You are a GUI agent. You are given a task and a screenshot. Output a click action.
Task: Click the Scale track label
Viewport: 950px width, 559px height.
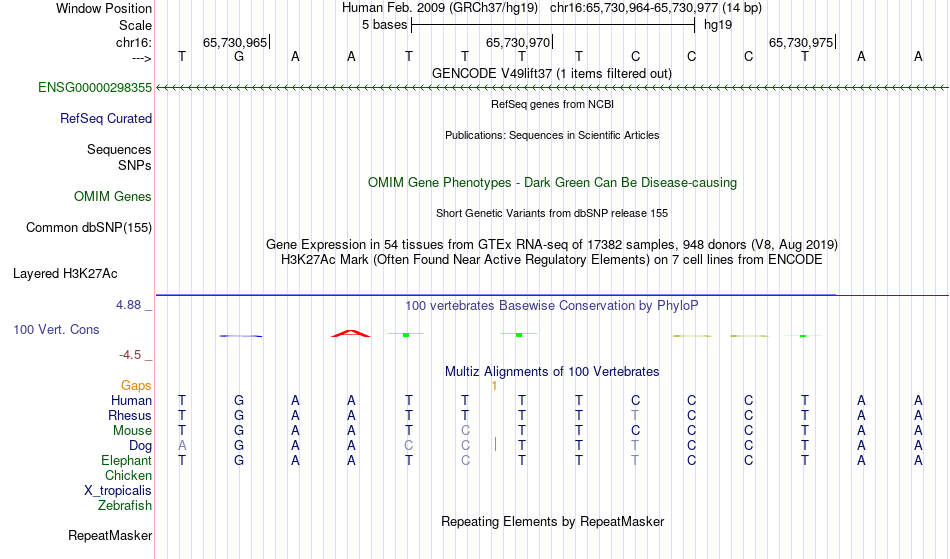point(135,25)
